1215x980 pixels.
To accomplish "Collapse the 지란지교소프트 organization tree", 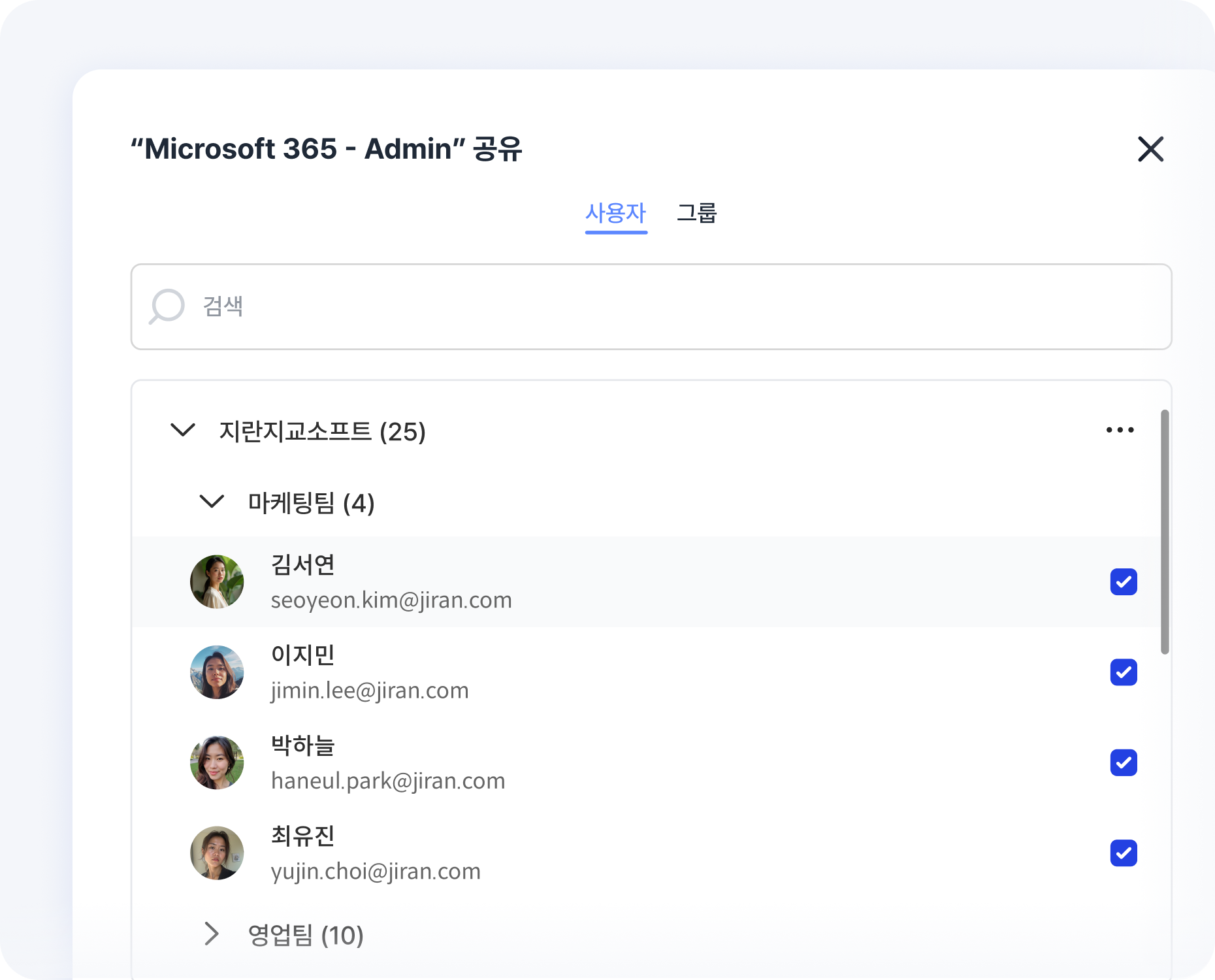I will coord(183,430).
